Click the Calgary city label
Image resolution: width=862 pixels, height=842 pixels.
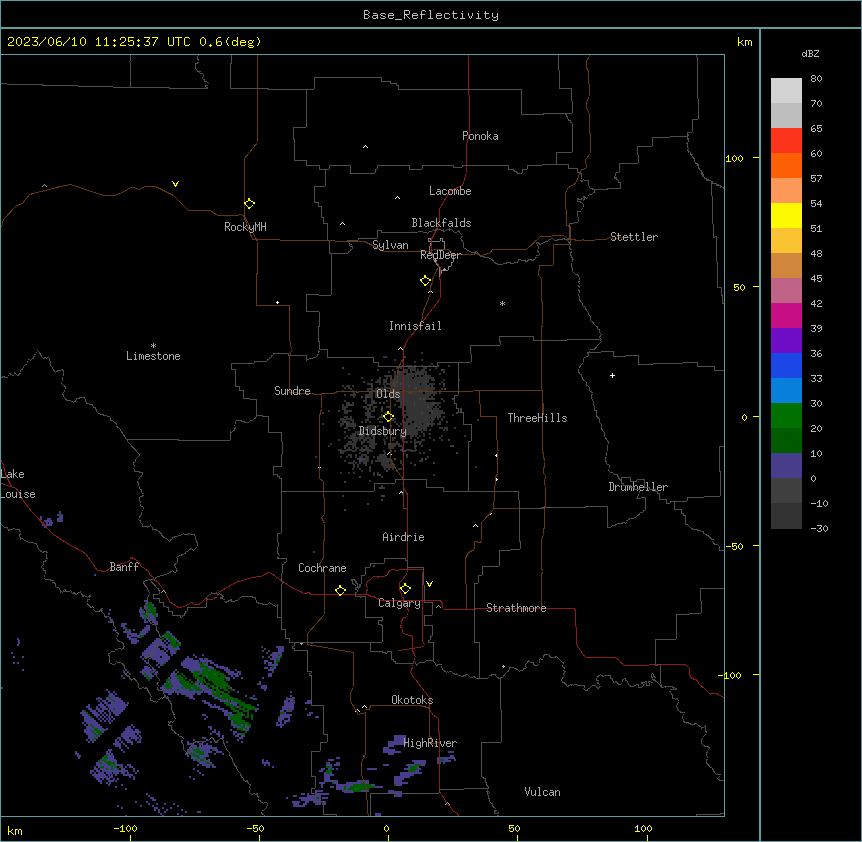399,603
